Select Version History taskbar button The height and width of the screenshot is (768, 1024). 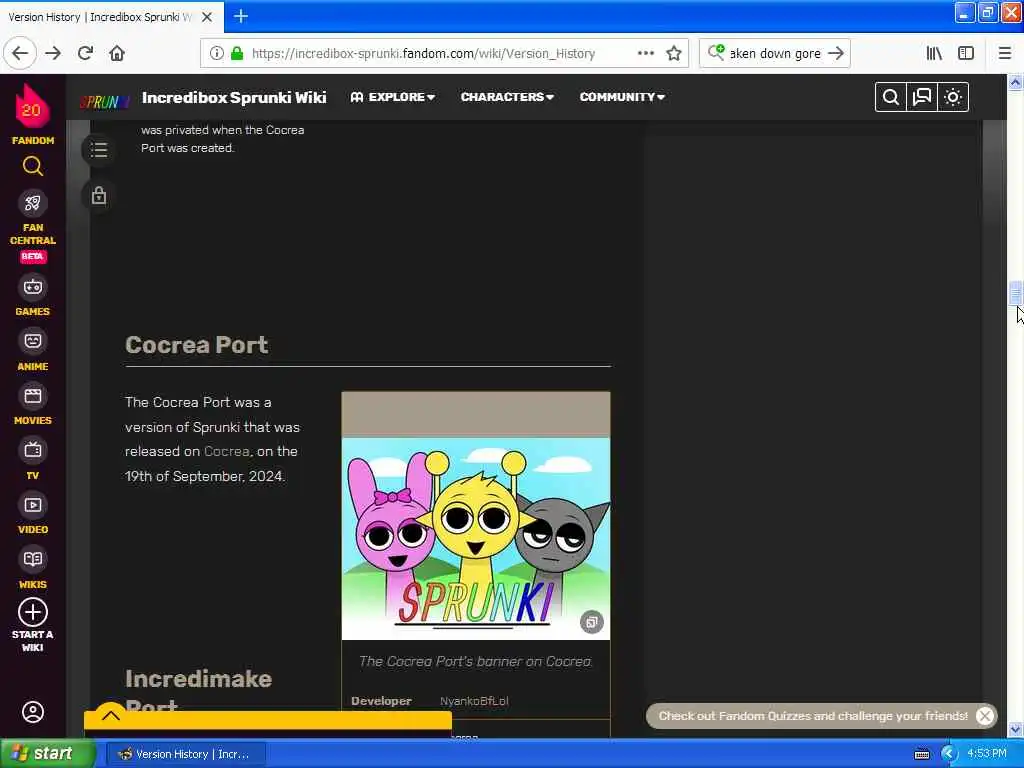[185, 754]
